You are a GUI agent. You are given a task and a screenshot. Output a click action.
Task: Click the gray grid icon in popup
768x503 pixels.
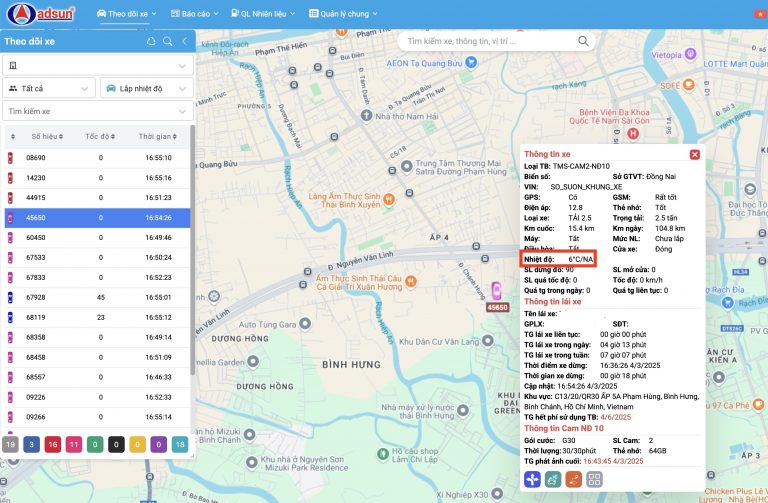point(594,480)
